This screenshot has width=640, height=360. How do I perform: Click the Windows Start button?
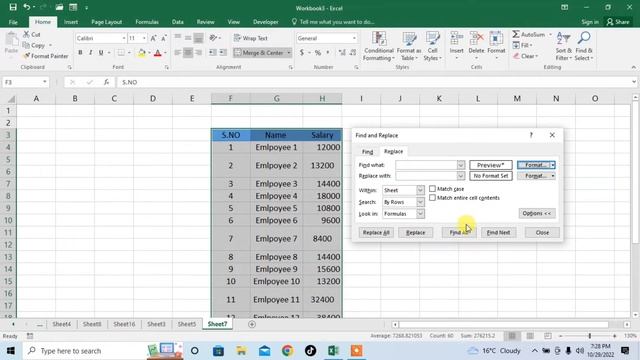point(11,351)
